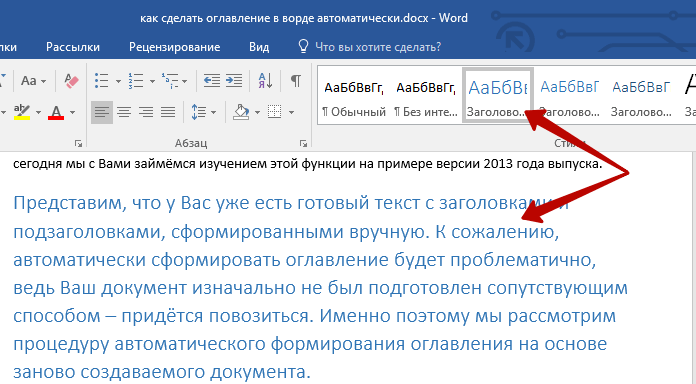Apply the Обычный style

pyautogui.click(x=354, y=96)
